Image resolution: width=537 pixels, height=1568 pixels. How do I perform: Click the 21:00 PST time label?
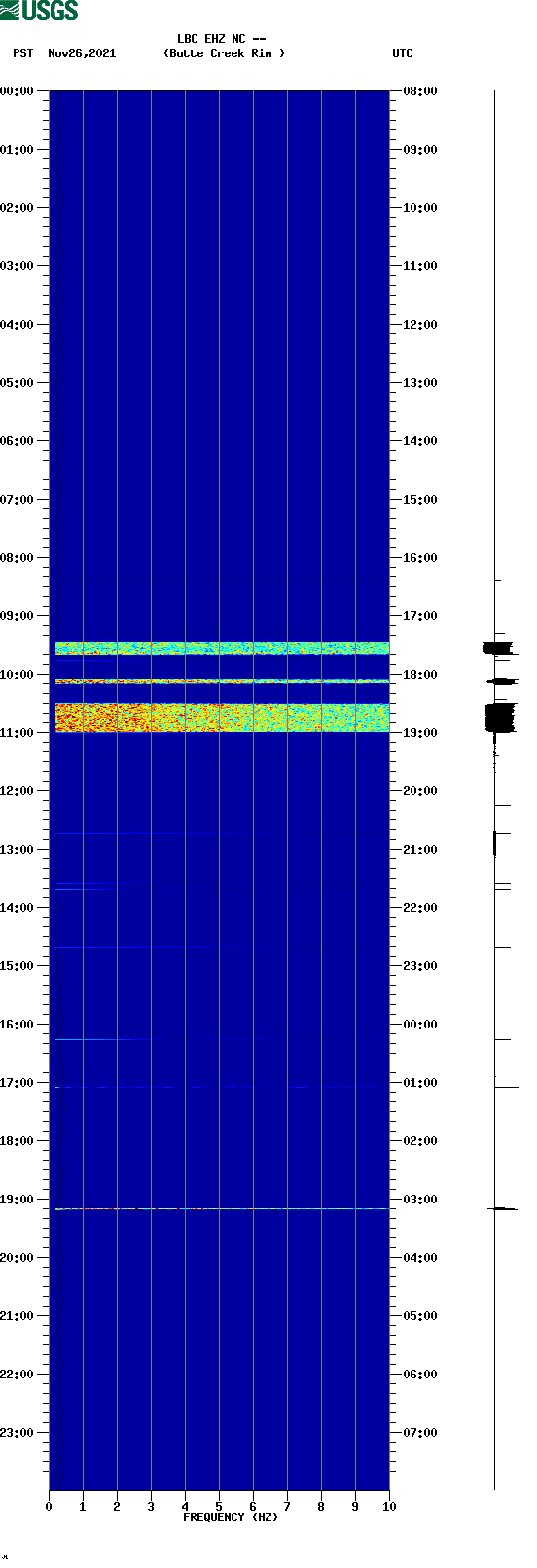tap(17, 1316)
